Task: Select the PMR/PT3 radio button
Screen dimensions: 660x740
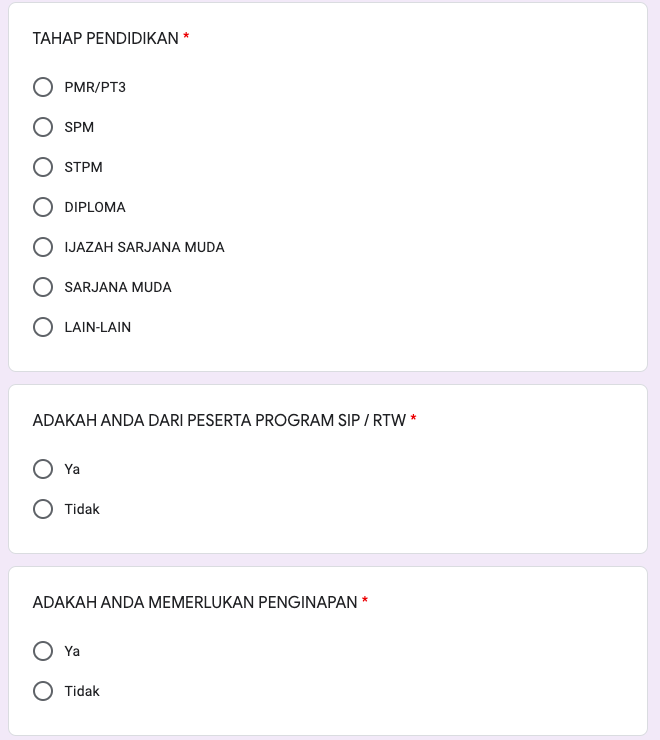Action: [x=43, y=87]
